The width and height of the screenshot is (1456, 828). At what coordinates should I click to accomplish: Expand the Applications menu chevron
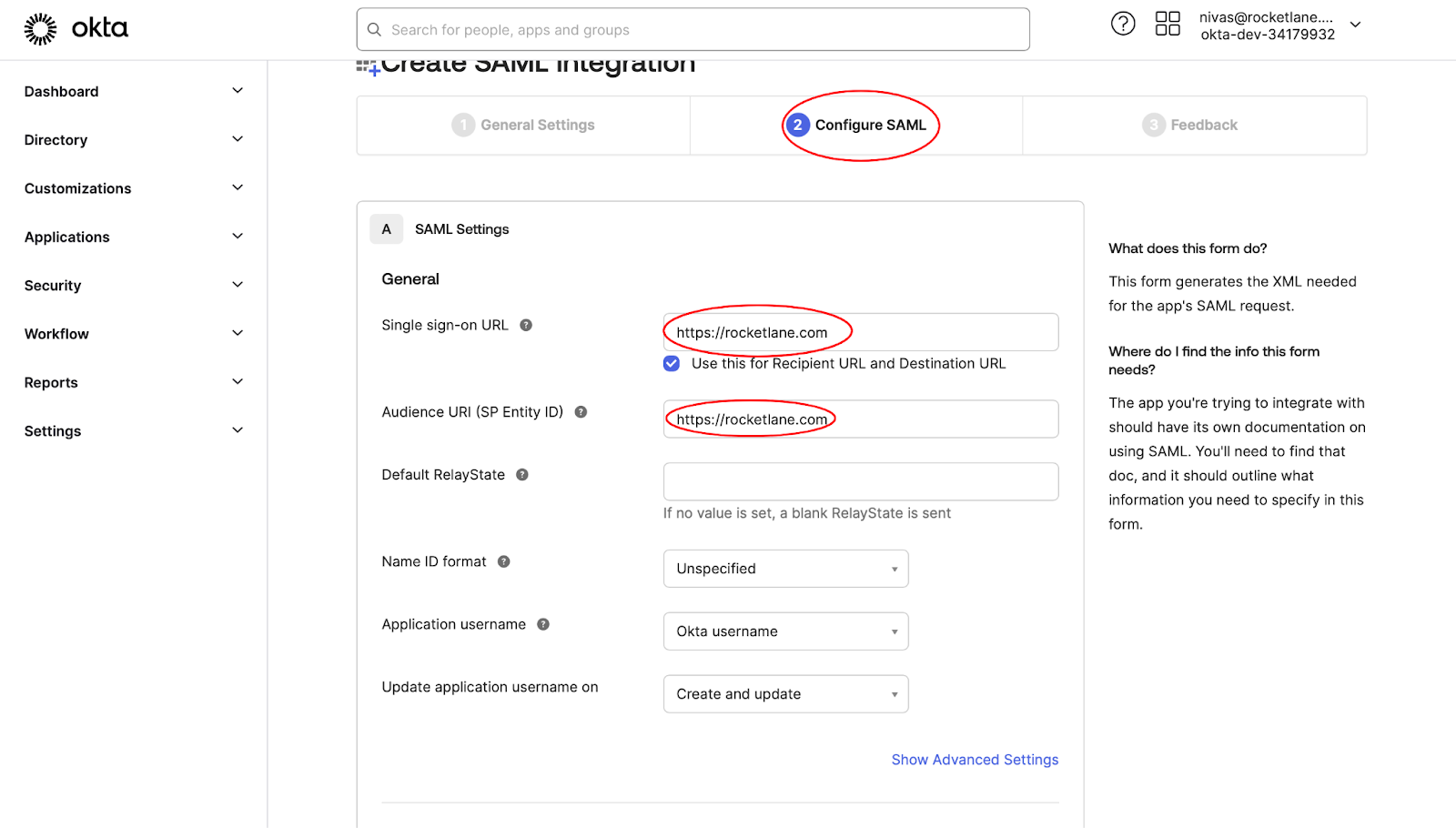click(x=238, y=237)
